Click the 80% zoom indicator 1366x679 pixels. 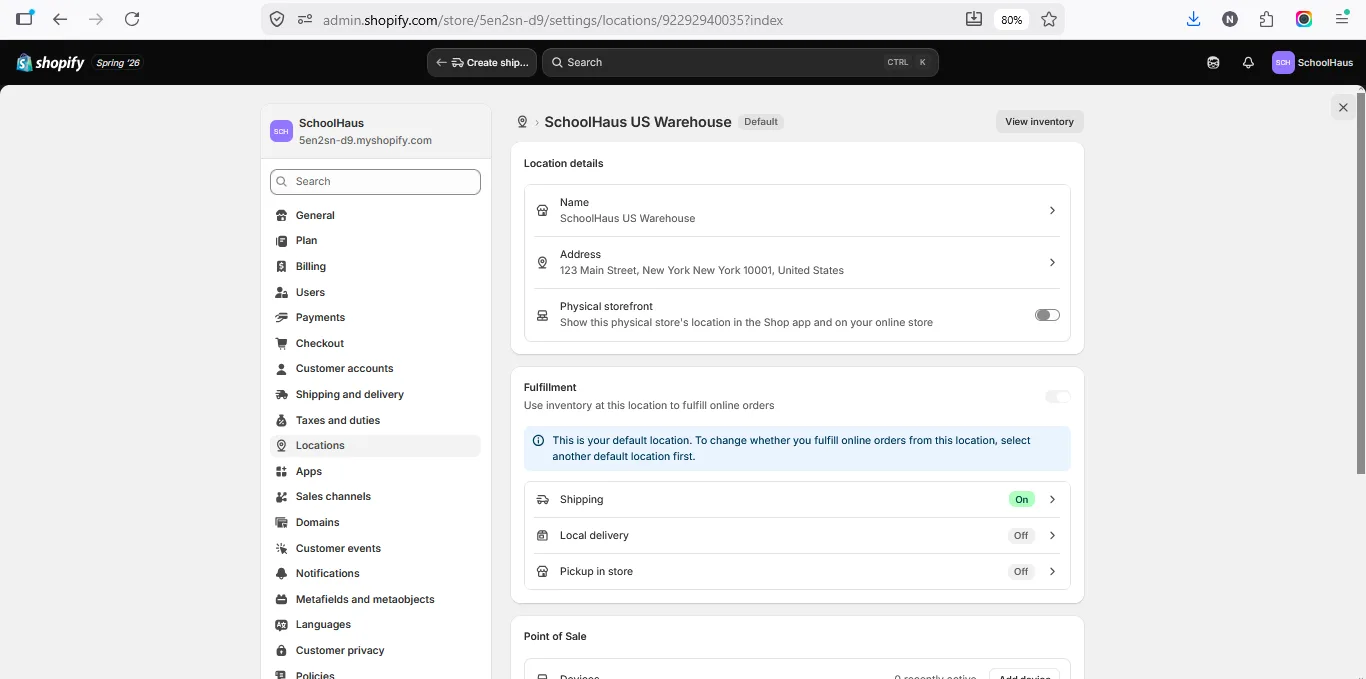pyautogui.click(x=1011, y=19)
